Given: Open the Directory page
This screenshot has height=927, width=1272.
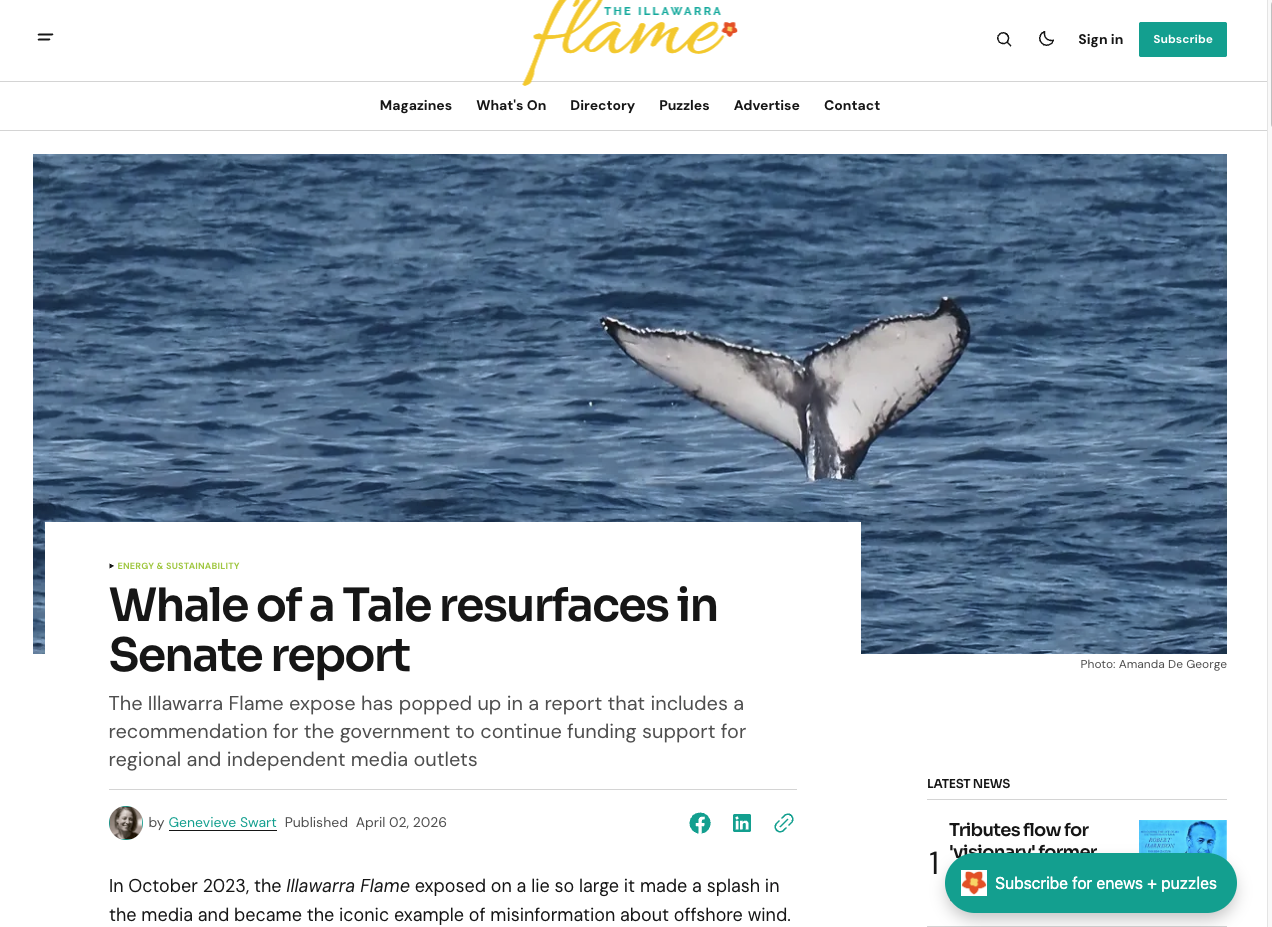Looking at the screenshot, I should coord(602,106).
